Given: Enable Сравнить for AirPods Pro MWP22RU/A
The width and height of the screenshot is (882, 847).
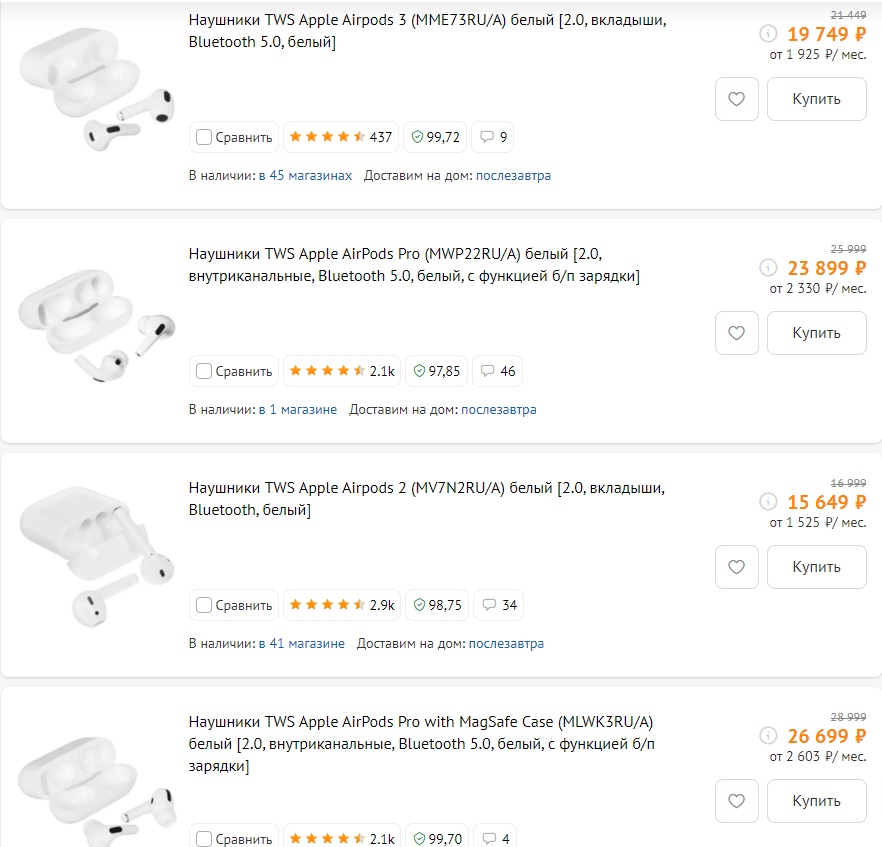Looking at the screenshot, I should click(x=204, y=371).
